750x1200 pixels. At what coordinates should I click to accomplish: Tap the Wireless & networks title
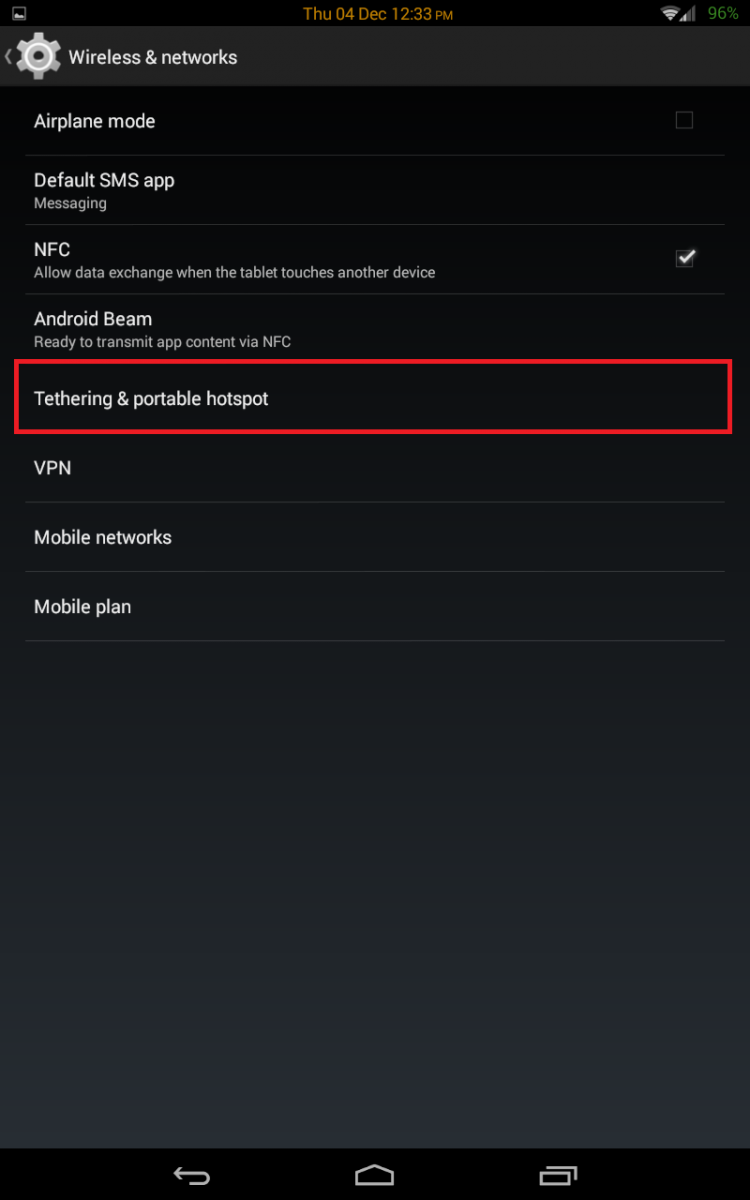pyautogui.click(x=153, y=57)
